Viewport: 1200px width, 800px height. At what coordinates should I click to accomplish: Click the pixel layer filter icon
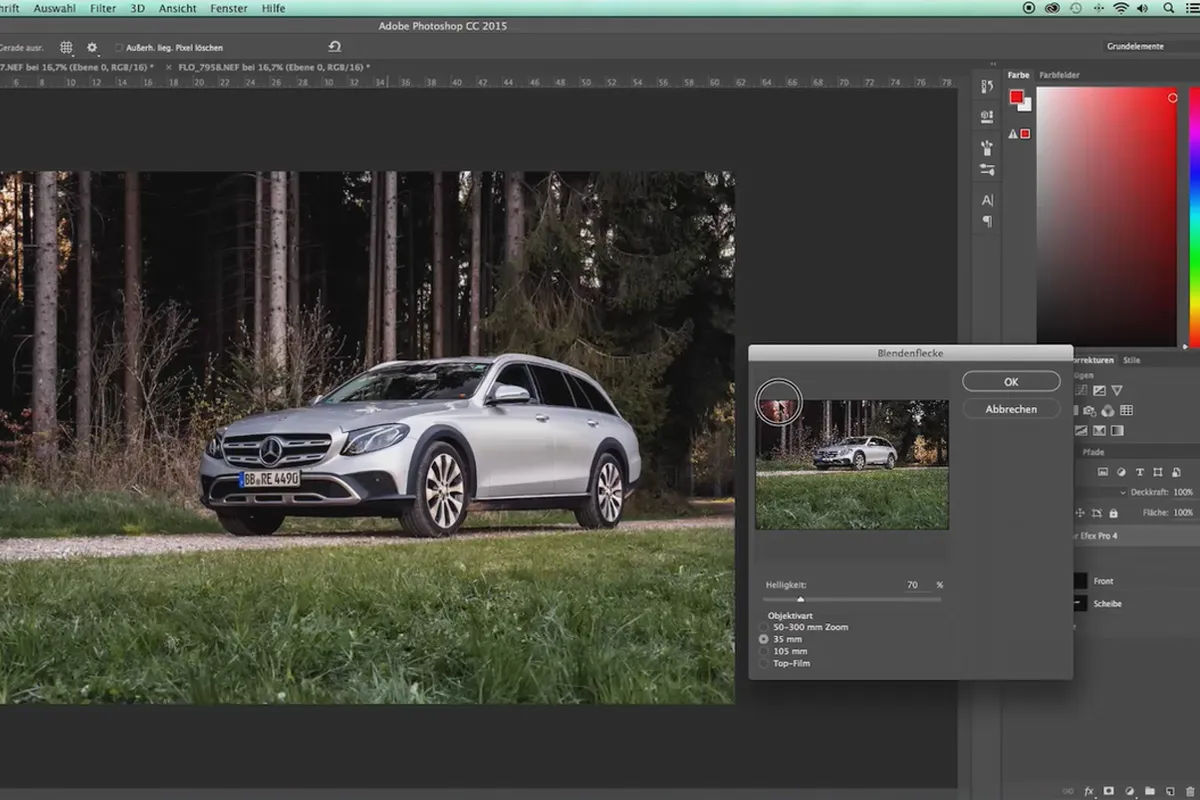pos(1103,471)
